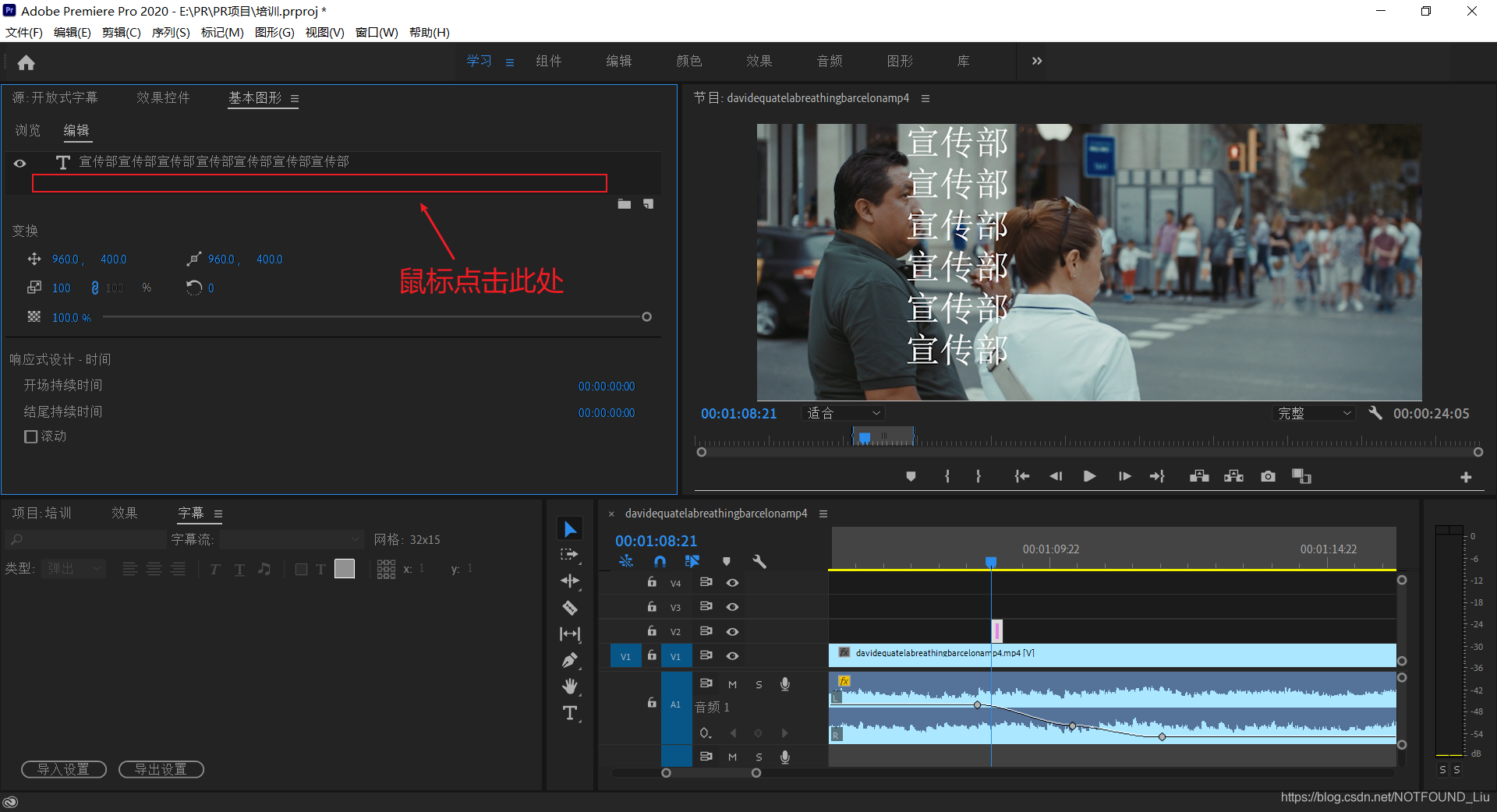
Task: Open the 文件(F) menu
Action: 24,32
